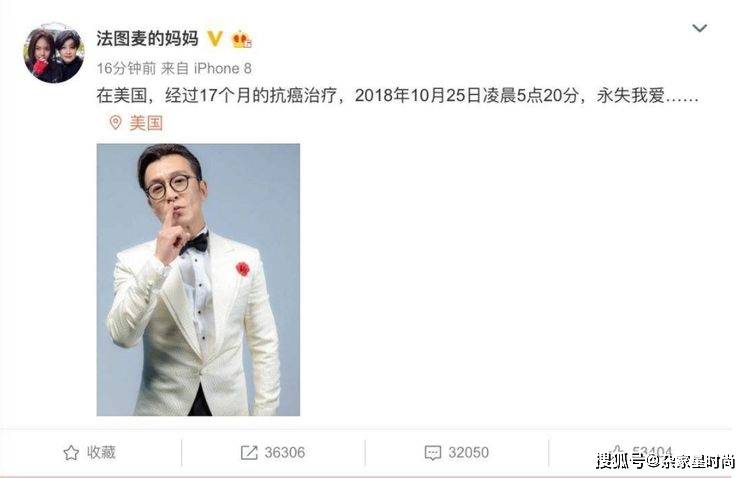Open the 32050 comments count
The width and height of the screenshot is (750, 478).
tap(468, 452)
